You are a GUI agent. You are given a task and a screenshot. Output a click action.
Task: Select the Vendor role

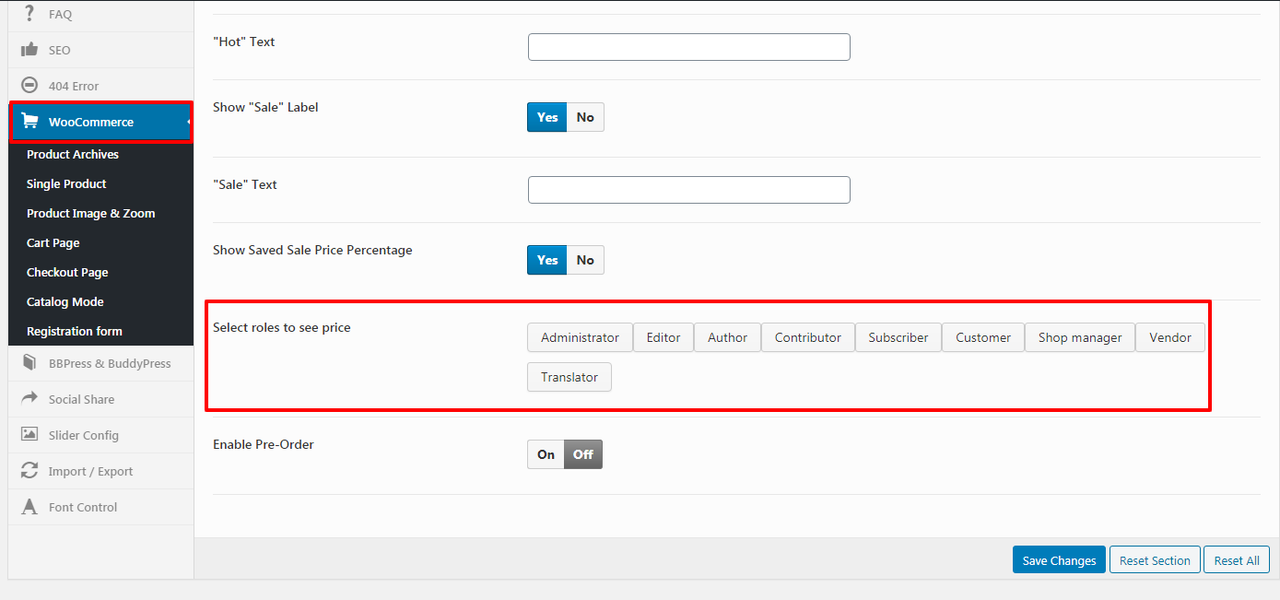click(x=1170, y=337)
